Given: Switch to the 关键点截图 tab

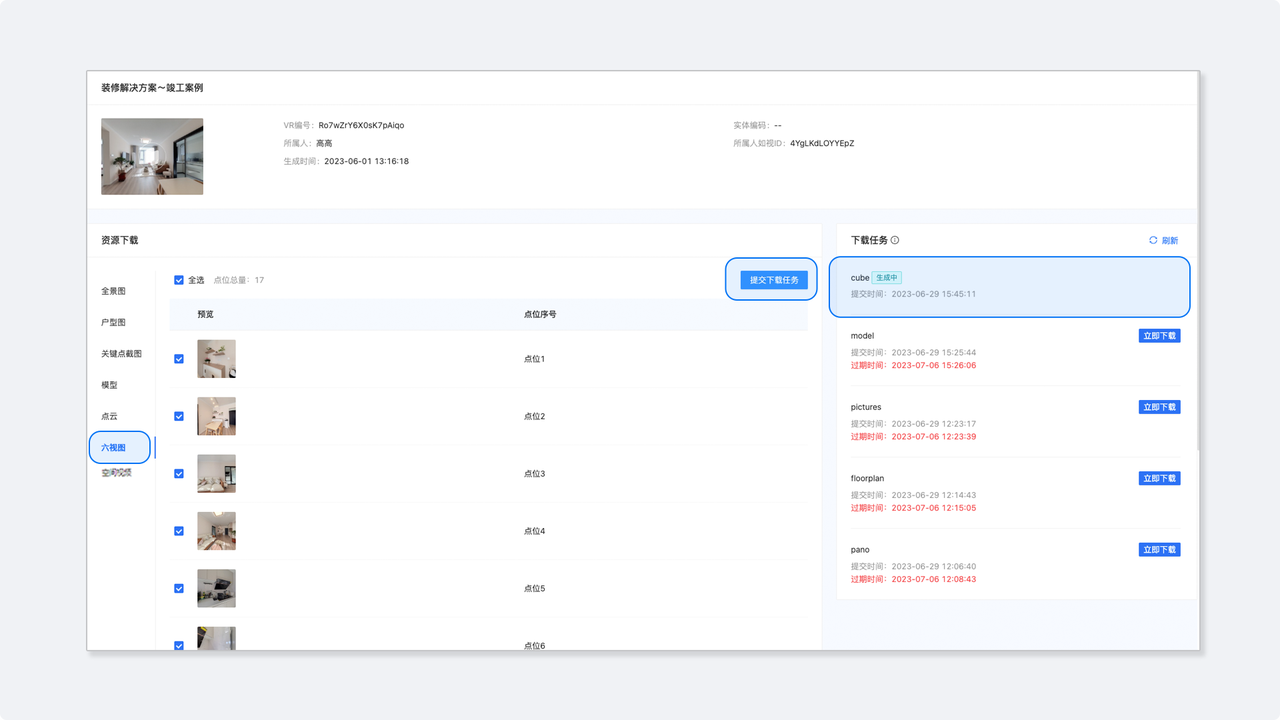Looking at the screenshot, I should click(121, 354).
